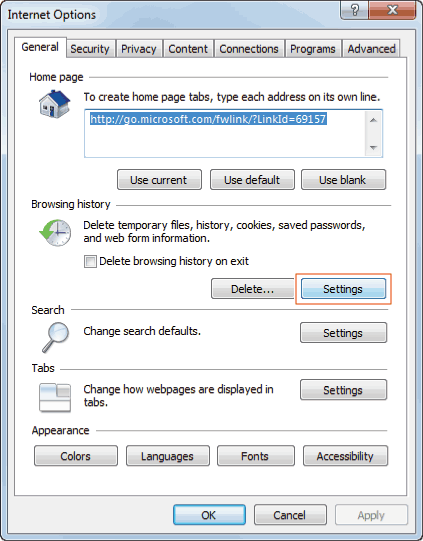Click the Use default button

[x=252, y=180]
